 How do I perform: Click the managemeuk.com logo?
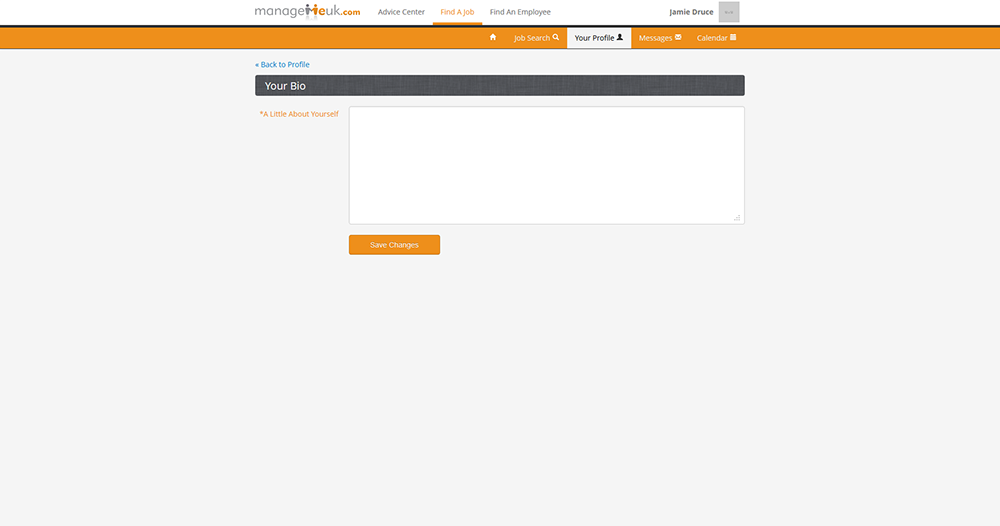(x=307, y=12)
